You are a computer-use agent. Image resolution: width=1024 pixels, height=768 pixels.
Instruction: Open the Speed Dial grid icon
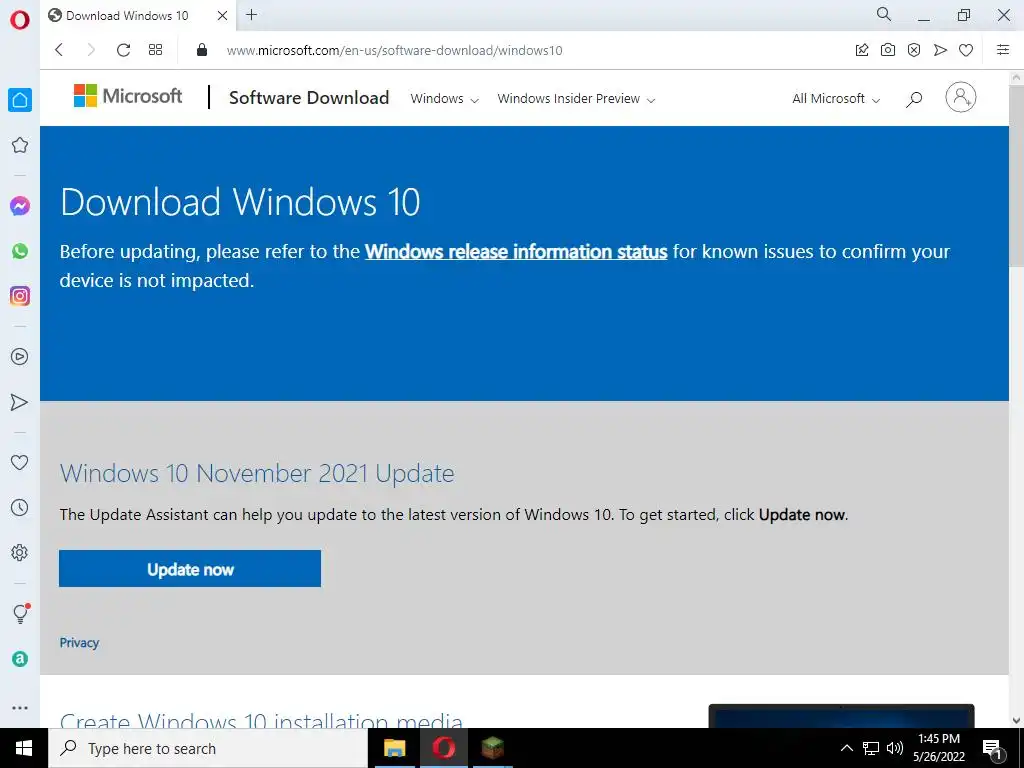click(x=155, y=50)
